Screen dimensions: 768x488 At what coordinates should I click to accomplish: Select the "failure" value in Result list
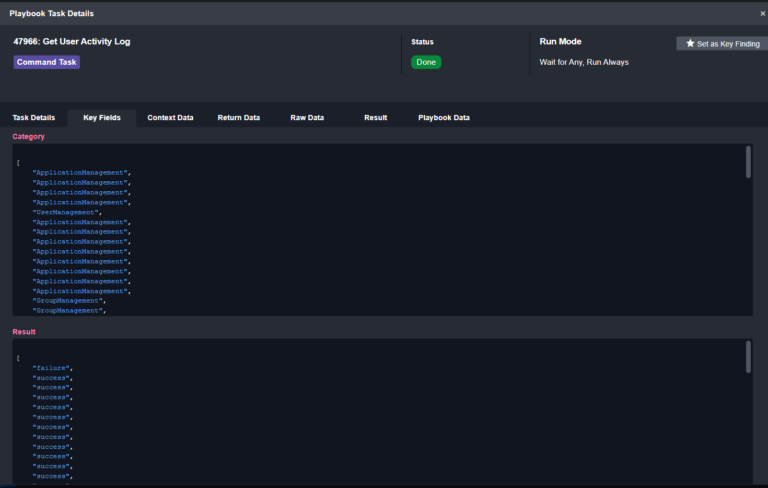[52, 368]
